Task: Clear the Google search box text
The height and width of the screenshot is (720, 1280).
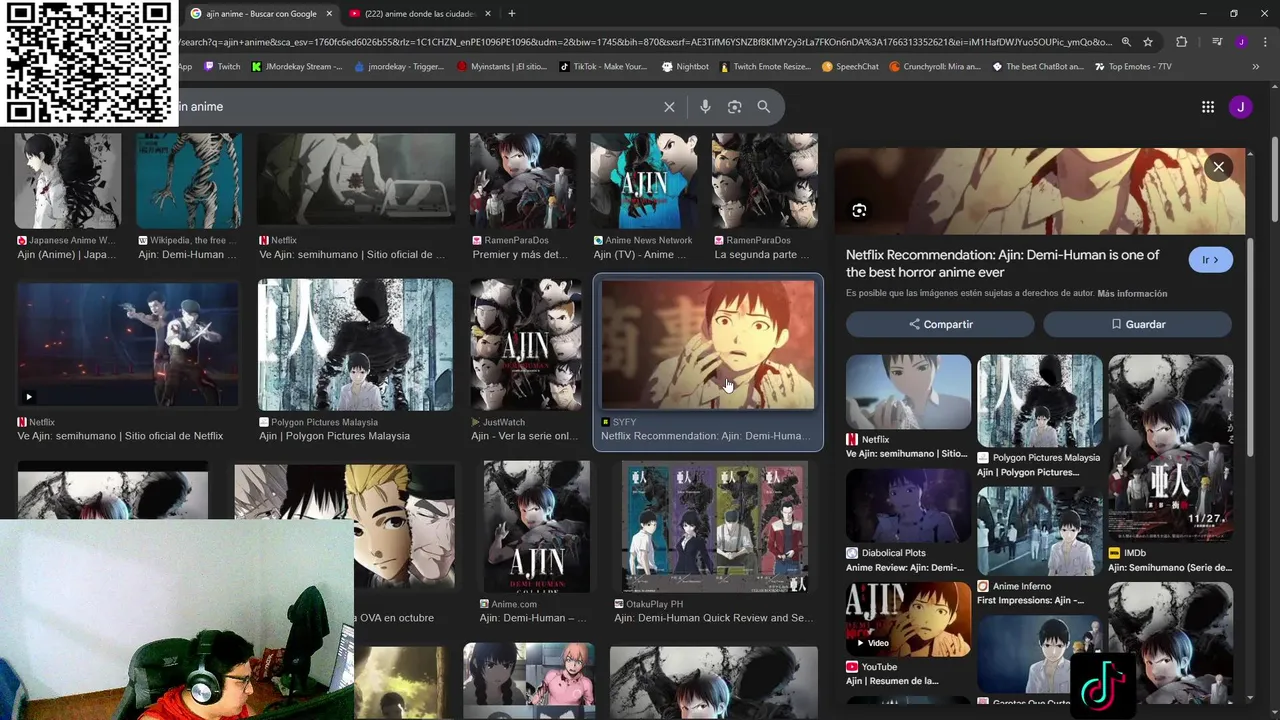Action: pyautogui.click(x=669, y=107)
